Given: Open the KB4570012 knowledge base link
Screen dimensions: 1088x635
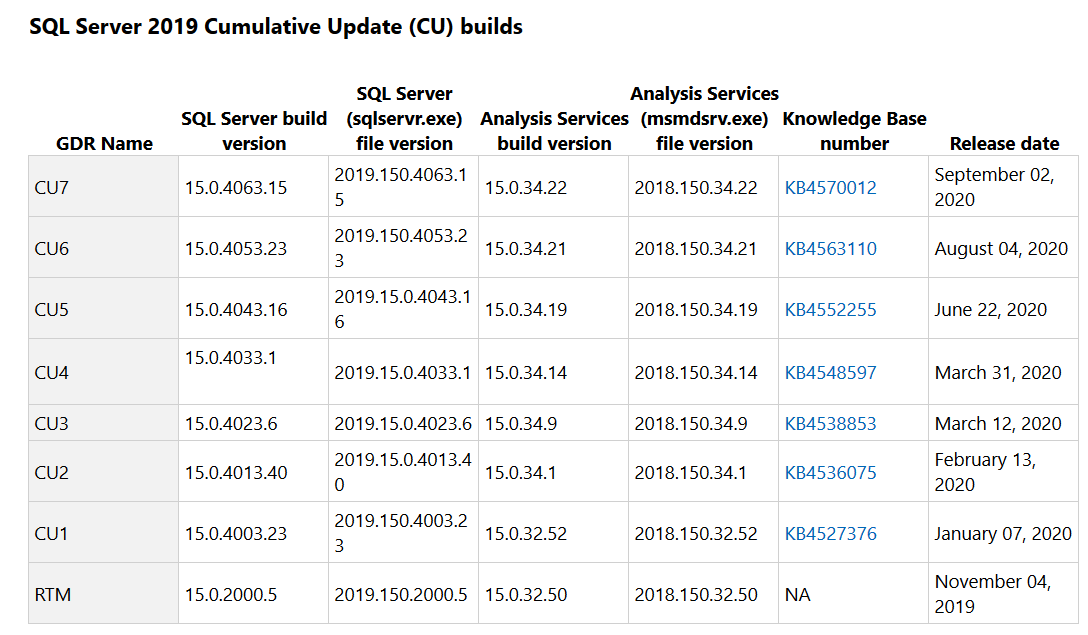Looking at the screenshot, I should pyautogui.click(x=830, y=188).
